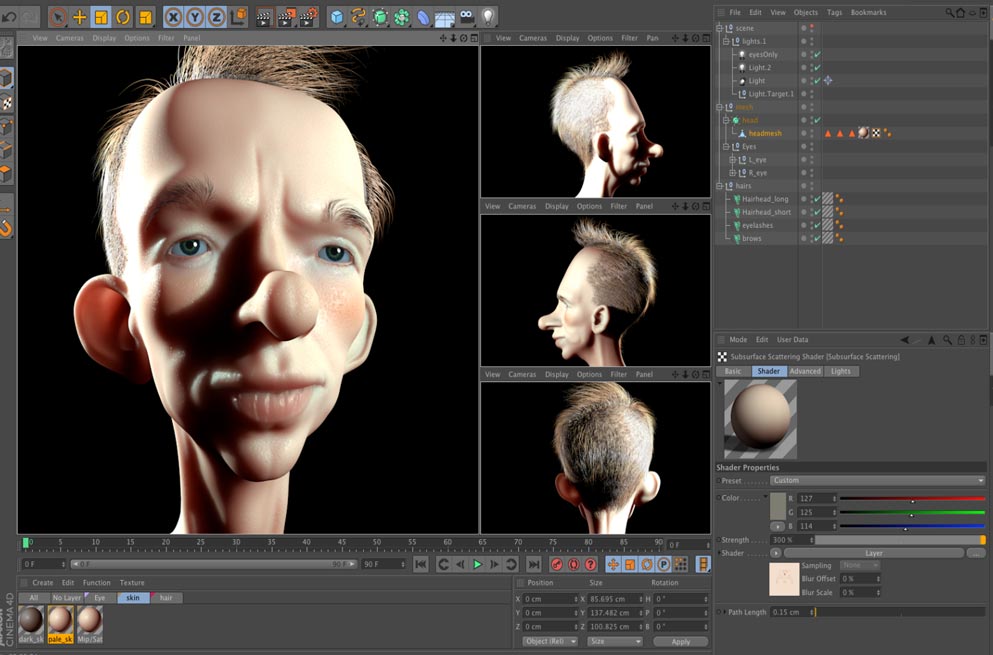Toggle Hairhead_long enable checkmark
Viewport: 993px width, 655px height.
tap(818, 199)
